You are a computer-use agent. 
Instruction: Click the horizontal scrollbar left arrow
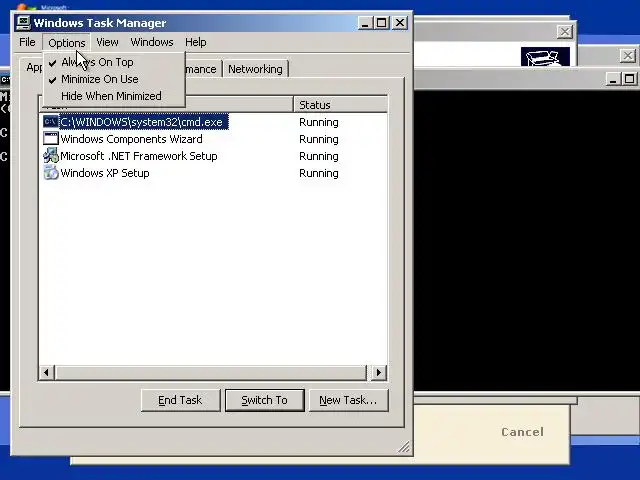[x=47, y=372]
